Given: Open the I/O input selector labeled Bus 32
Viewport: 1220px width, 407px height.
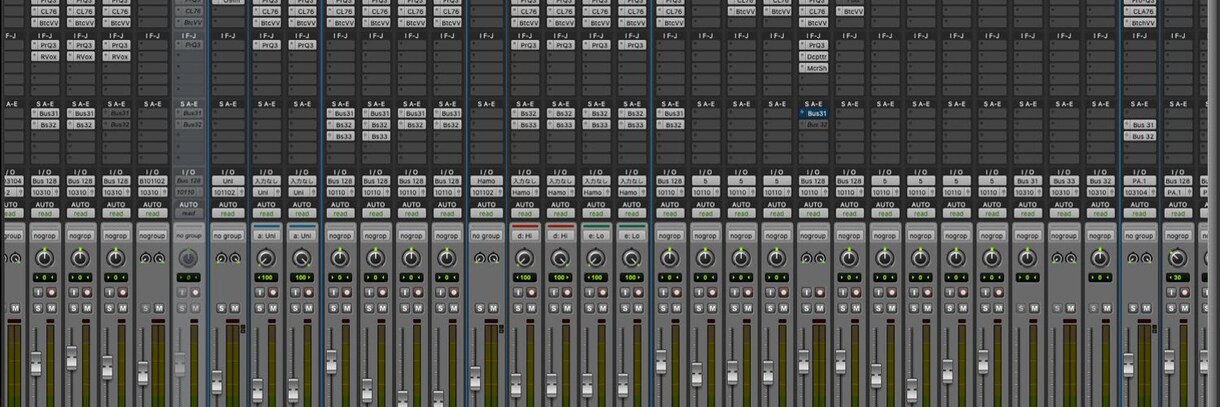Looking at the screenshot, I should click(1099, 181).
